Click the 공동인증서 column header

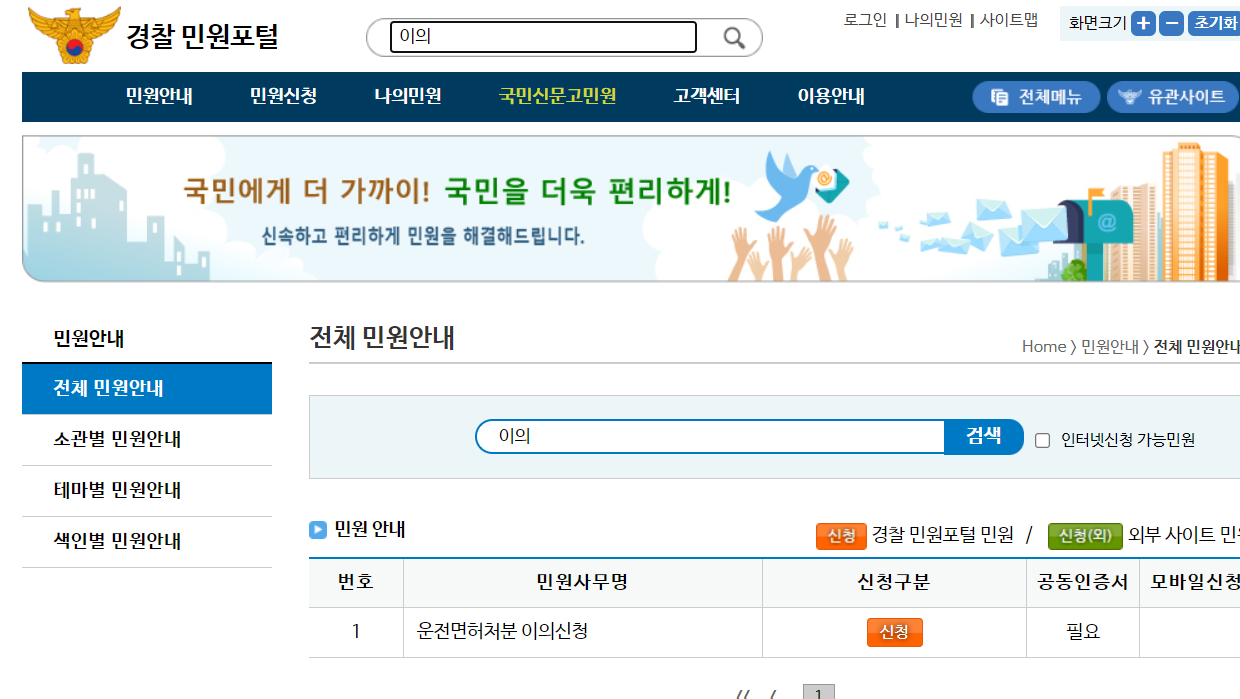click(1083, 583)
